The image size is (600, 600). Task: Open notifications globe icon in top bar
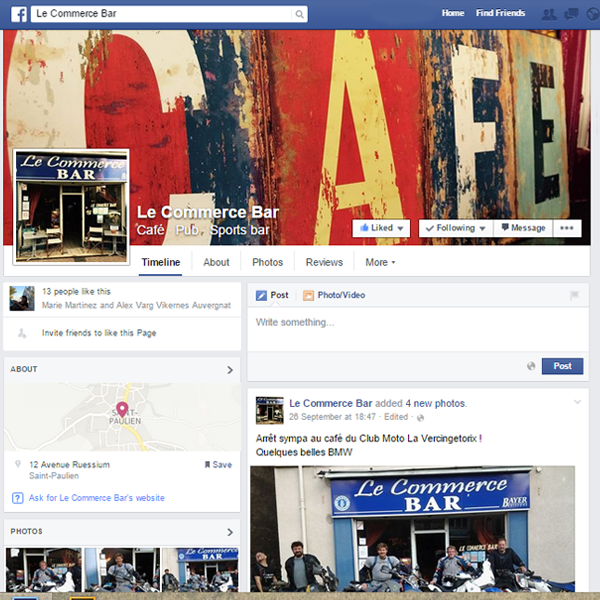[593, 15]
